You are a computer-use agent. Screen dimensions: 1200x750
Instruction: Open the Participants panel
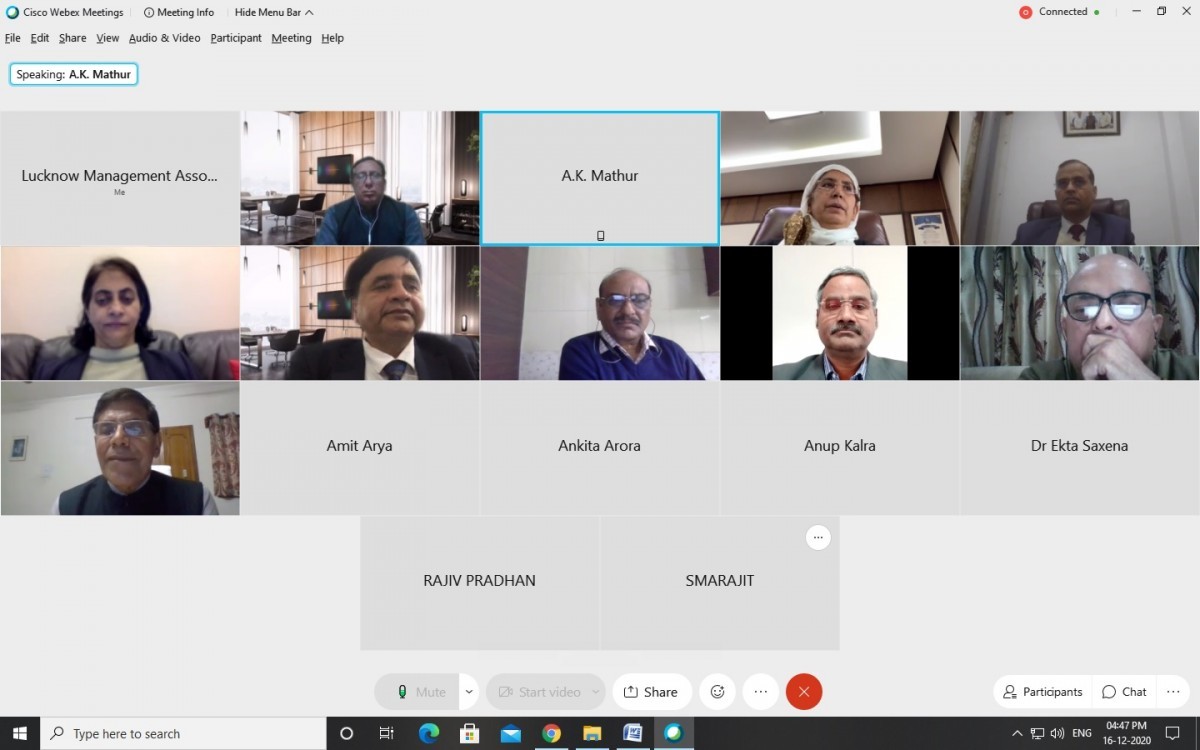[x=1043, y=692]
